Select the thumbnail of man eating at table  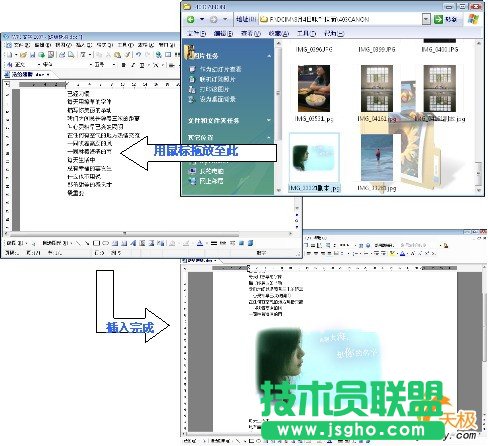point(314,88)
